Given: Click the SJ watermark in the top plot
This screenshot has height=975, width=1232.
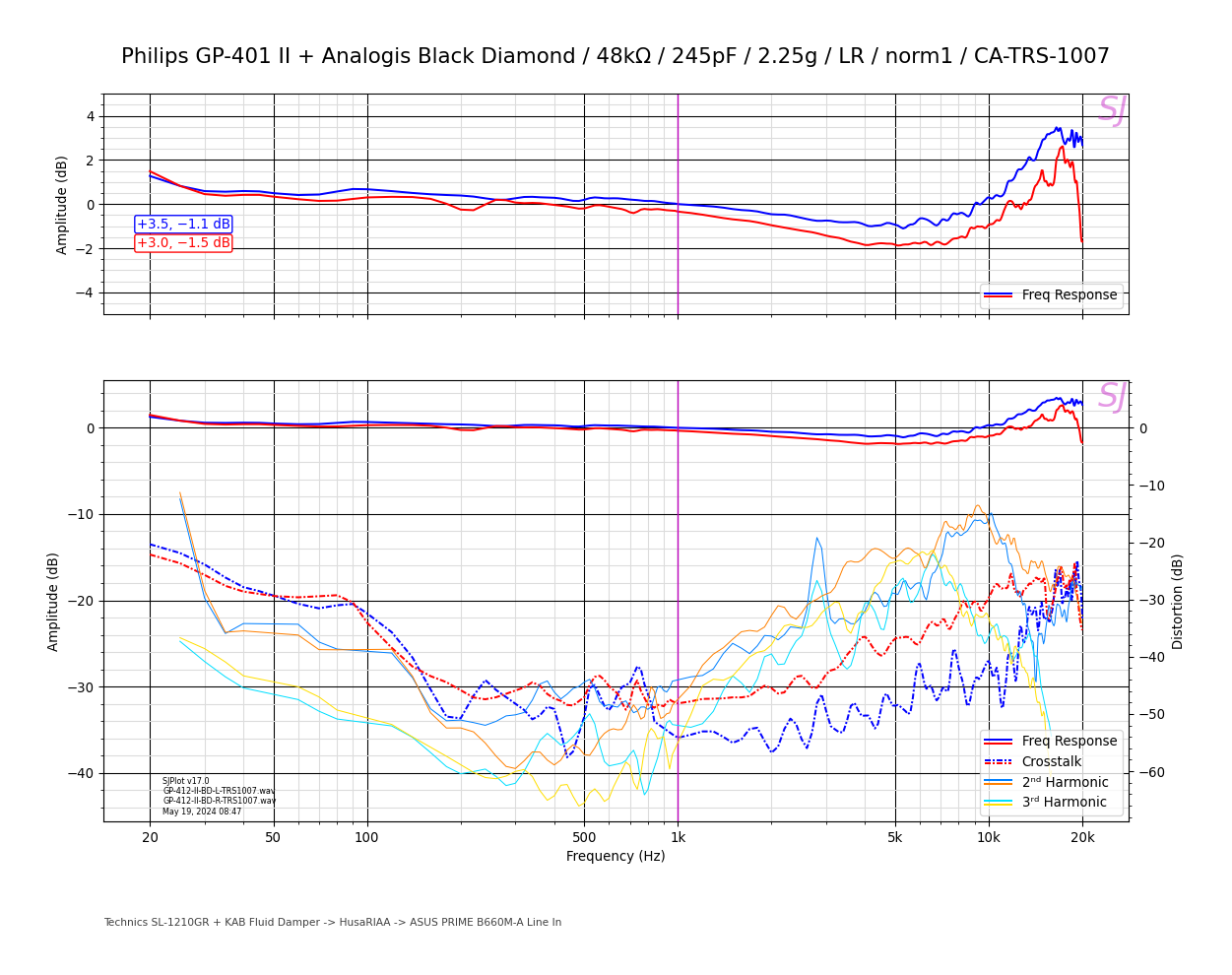Looking at the screenshot, I should click(1111, 110).
